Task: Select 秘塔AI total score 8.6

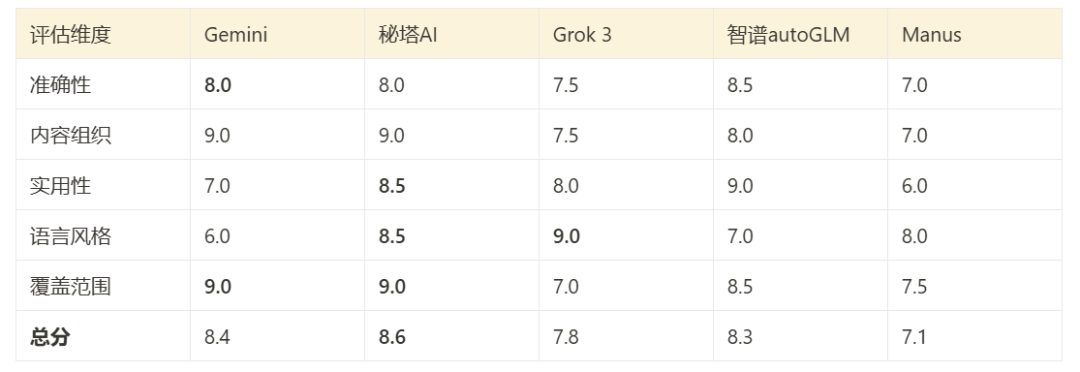Action: point(392,337)
